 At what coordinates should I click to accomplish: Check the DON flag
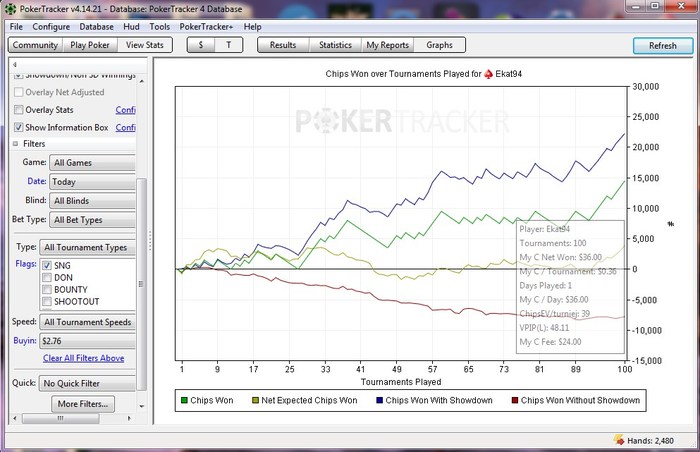click(47, 277)
